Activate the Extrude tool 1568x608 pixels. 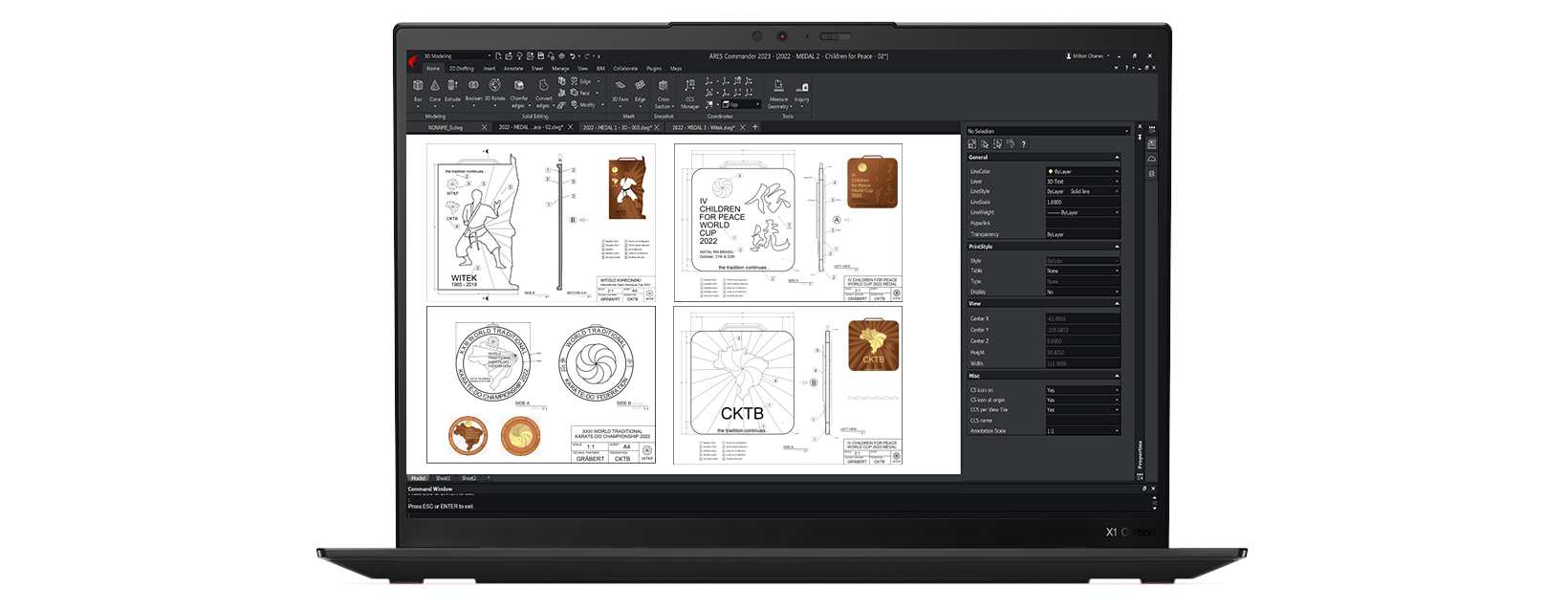(452, 91)
